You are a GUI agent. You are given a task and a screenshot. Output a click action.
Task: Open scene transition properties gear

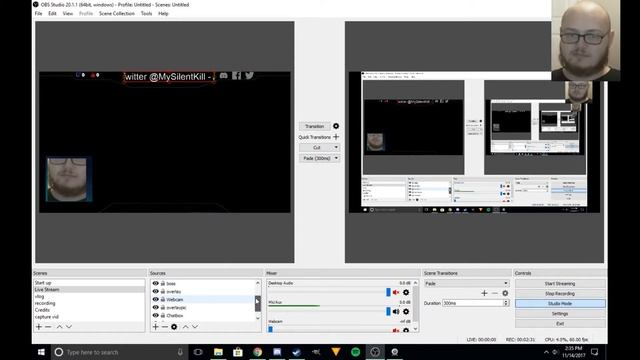tap(505, 293)
